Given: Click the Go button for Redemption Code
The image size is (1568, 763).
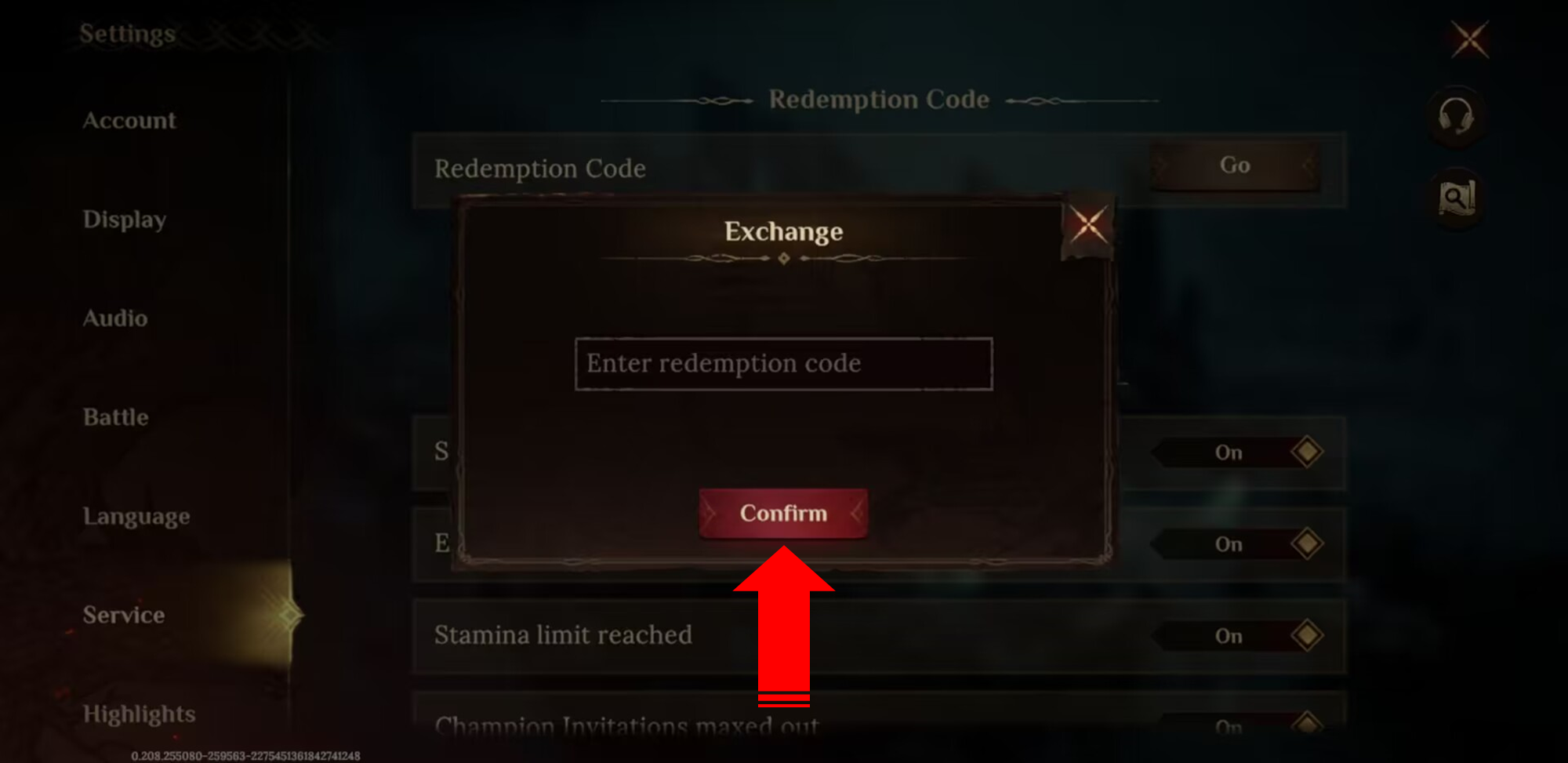Looking at the screenshot, I should (1235, 165).
